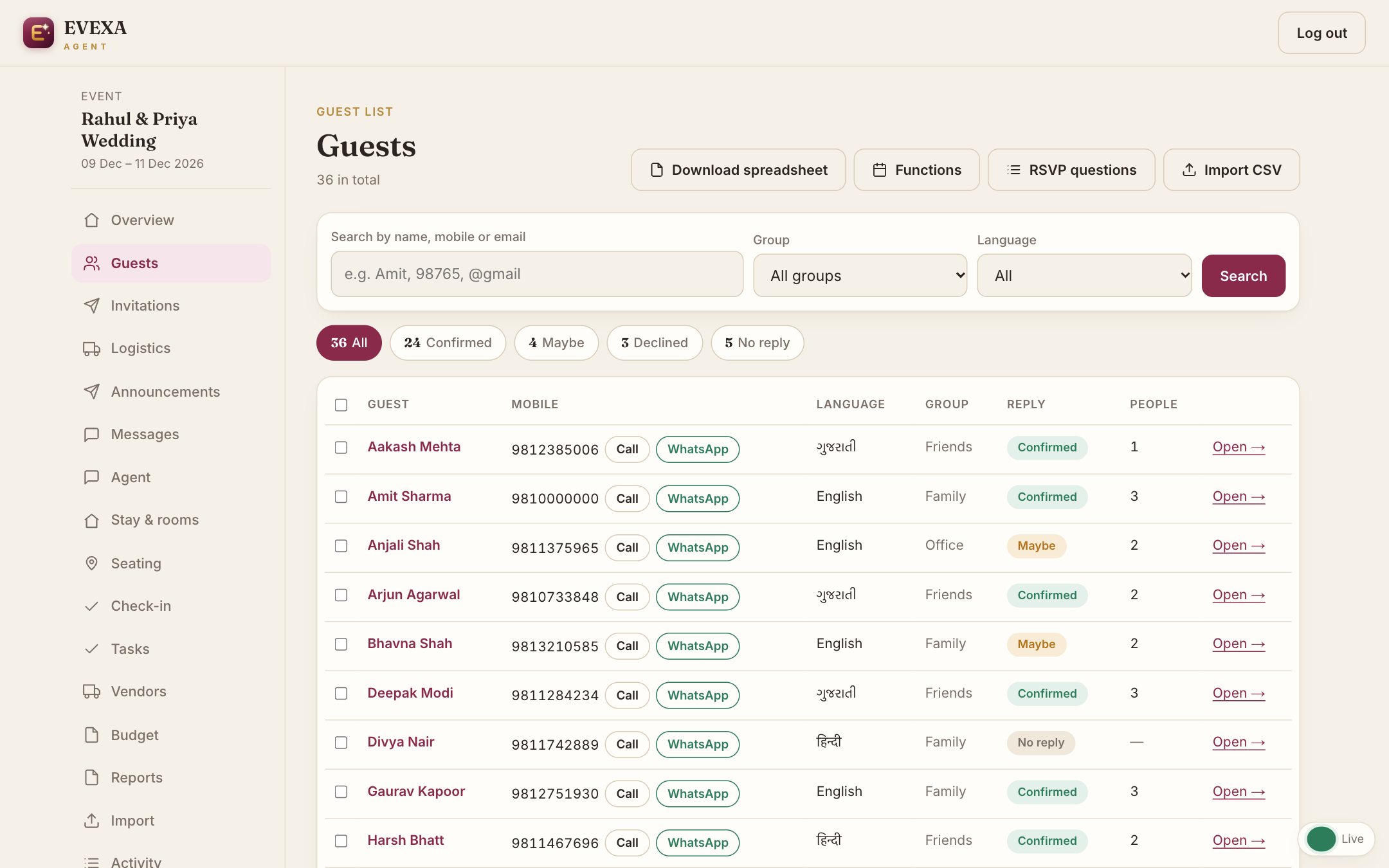
Task: Filter by 3 Declined guests
Action: coord(655,343)
